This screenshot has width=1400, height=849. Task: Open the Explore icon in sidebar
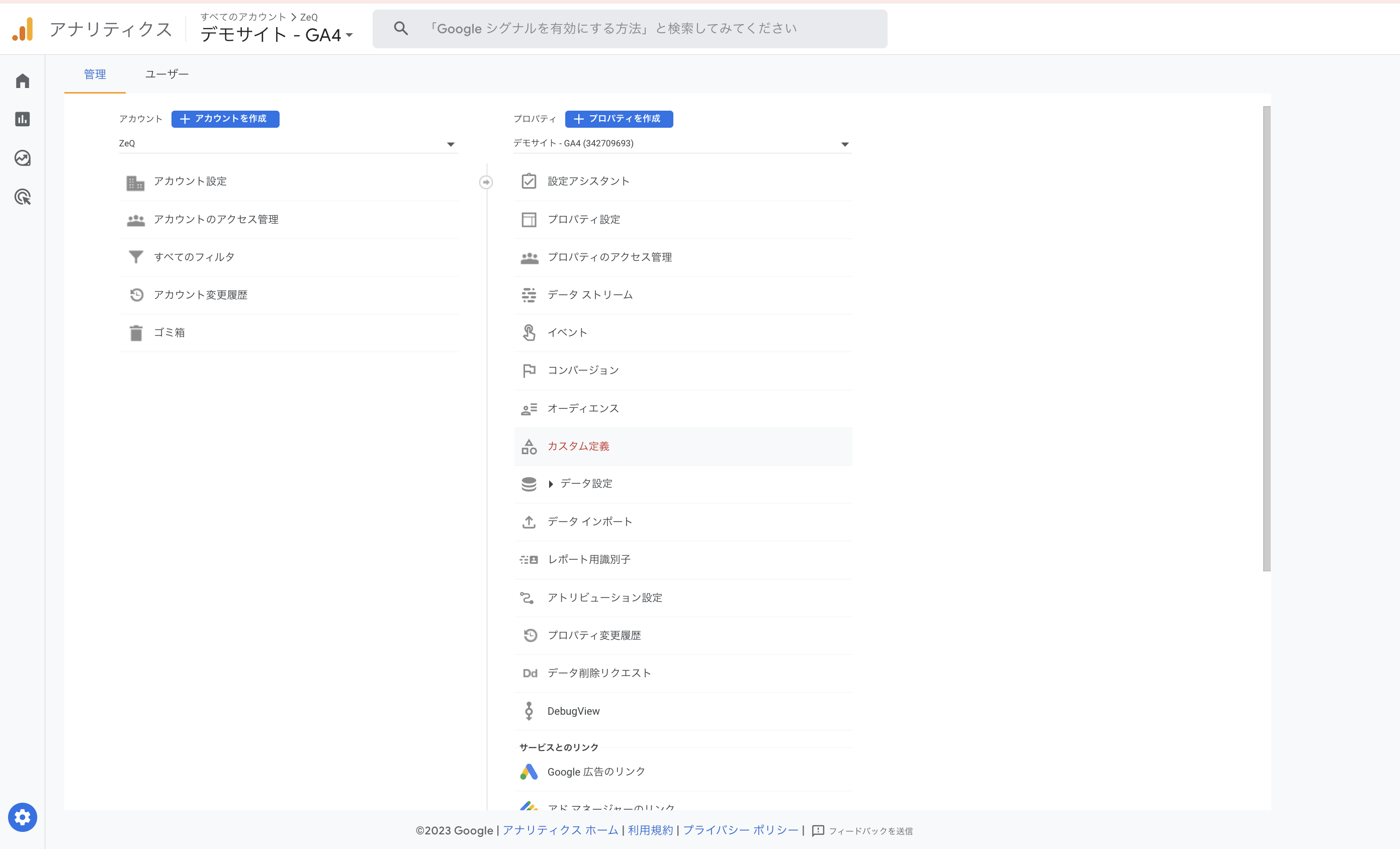(x=23, y=158)
